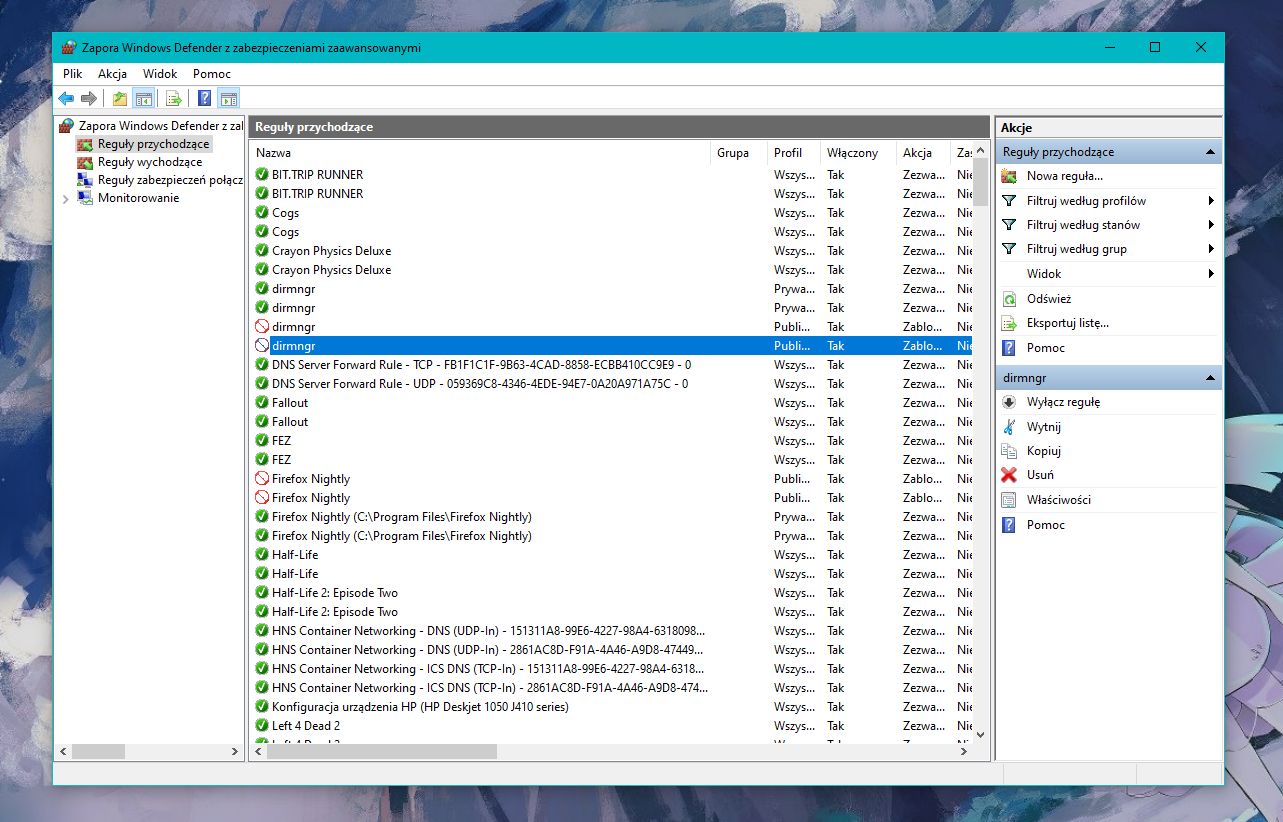Collapse the dirmngr actions section
Screen dimensions: 1283x822
pos(1210,378)
